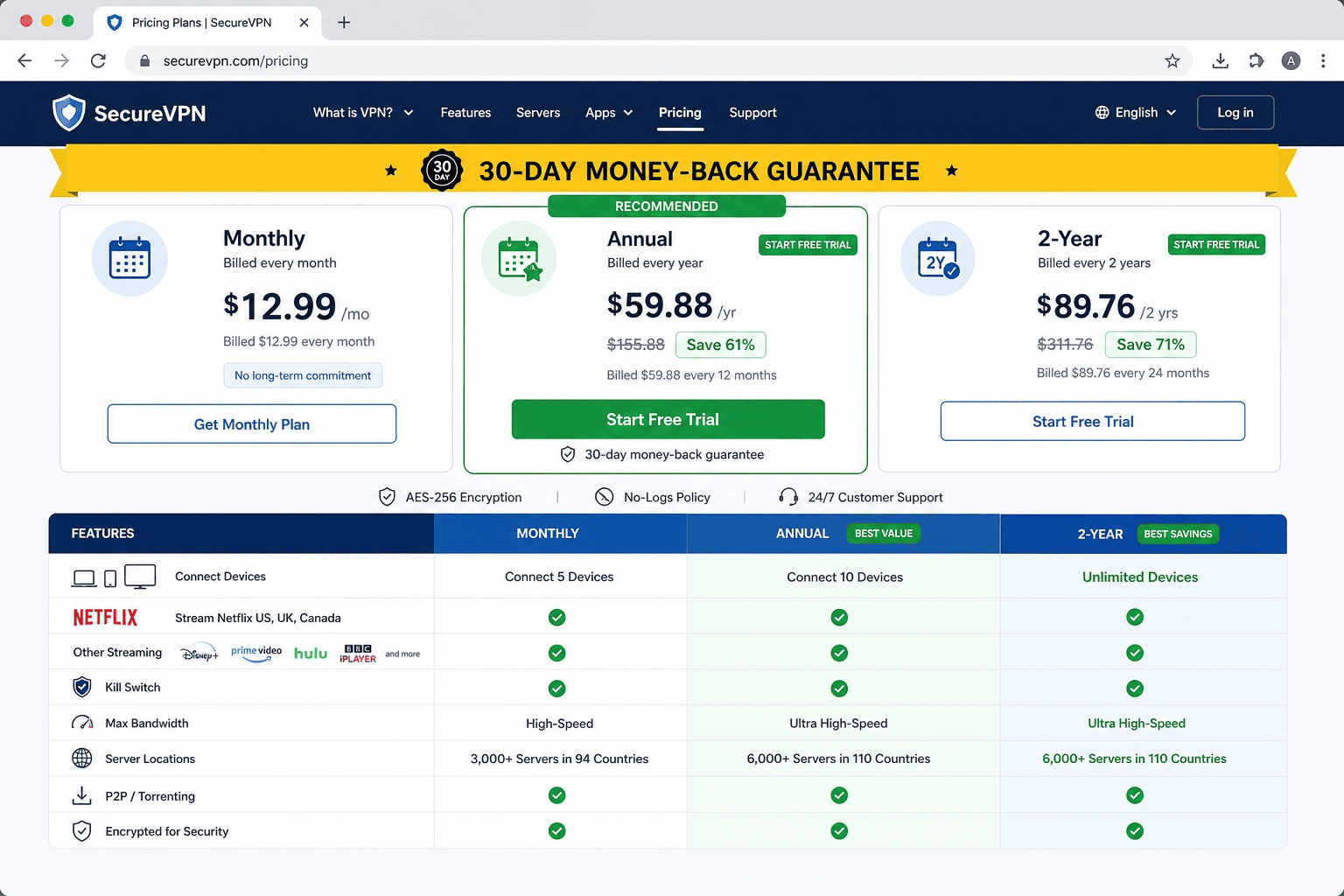This screenshot has width=1344, height=896.
Task: Click the Kill Switch shield icon
Action: click(x=82, y=687)
